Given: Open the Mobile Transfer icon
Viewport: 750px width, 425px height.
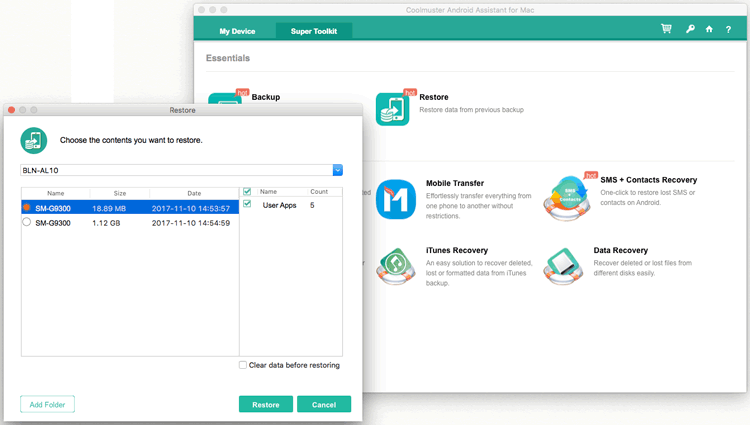Looking at the screenshot, I should [x=396, y=199].
